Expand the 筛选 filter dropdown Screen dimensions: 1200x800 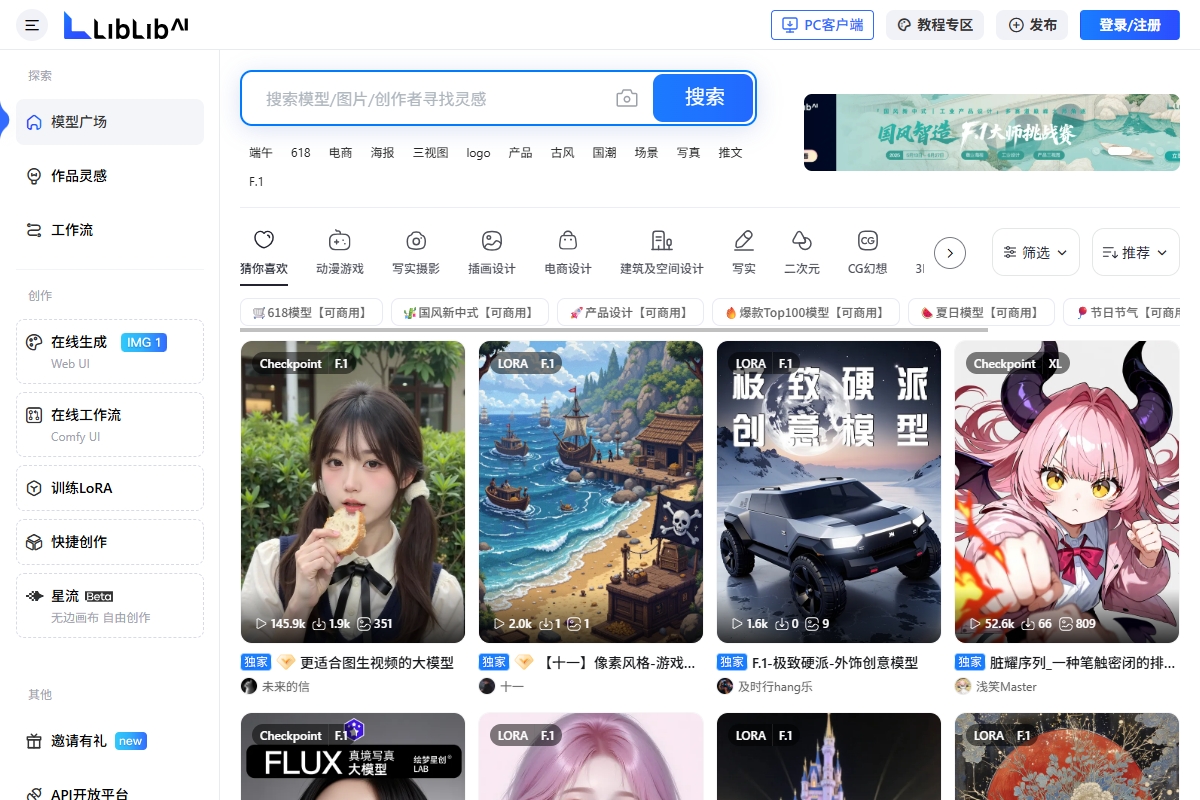(1035, 253)
